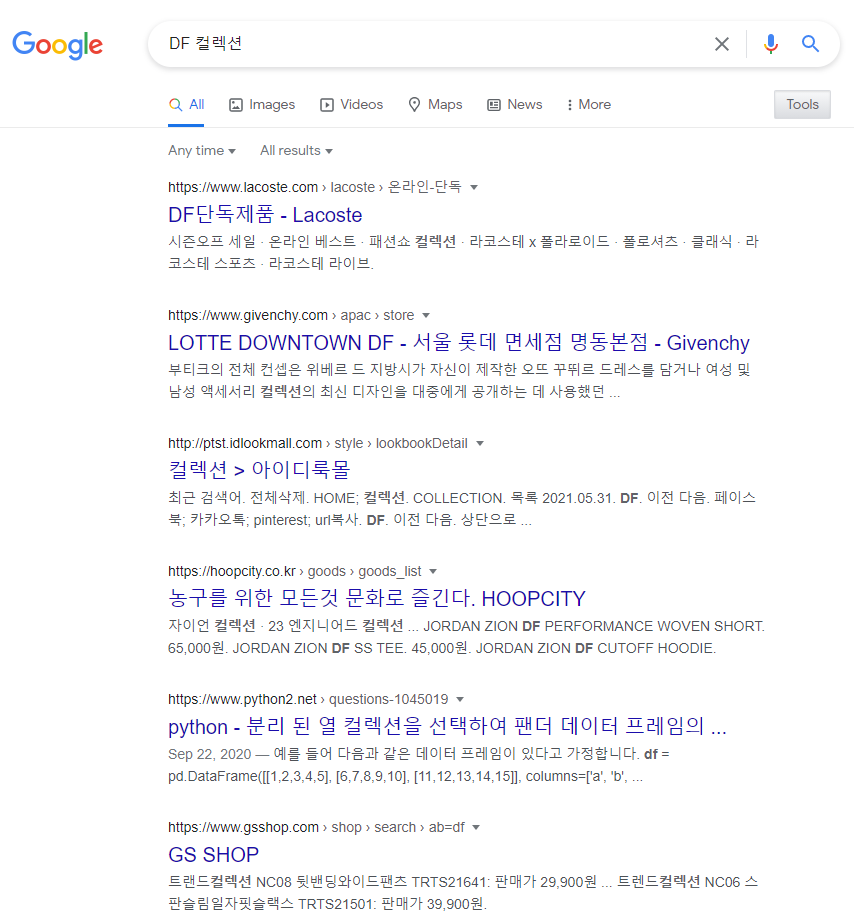Open the DF단독제품 - Lacoste result
Screen dimensions: 854x924
click(x=265, y=215)
